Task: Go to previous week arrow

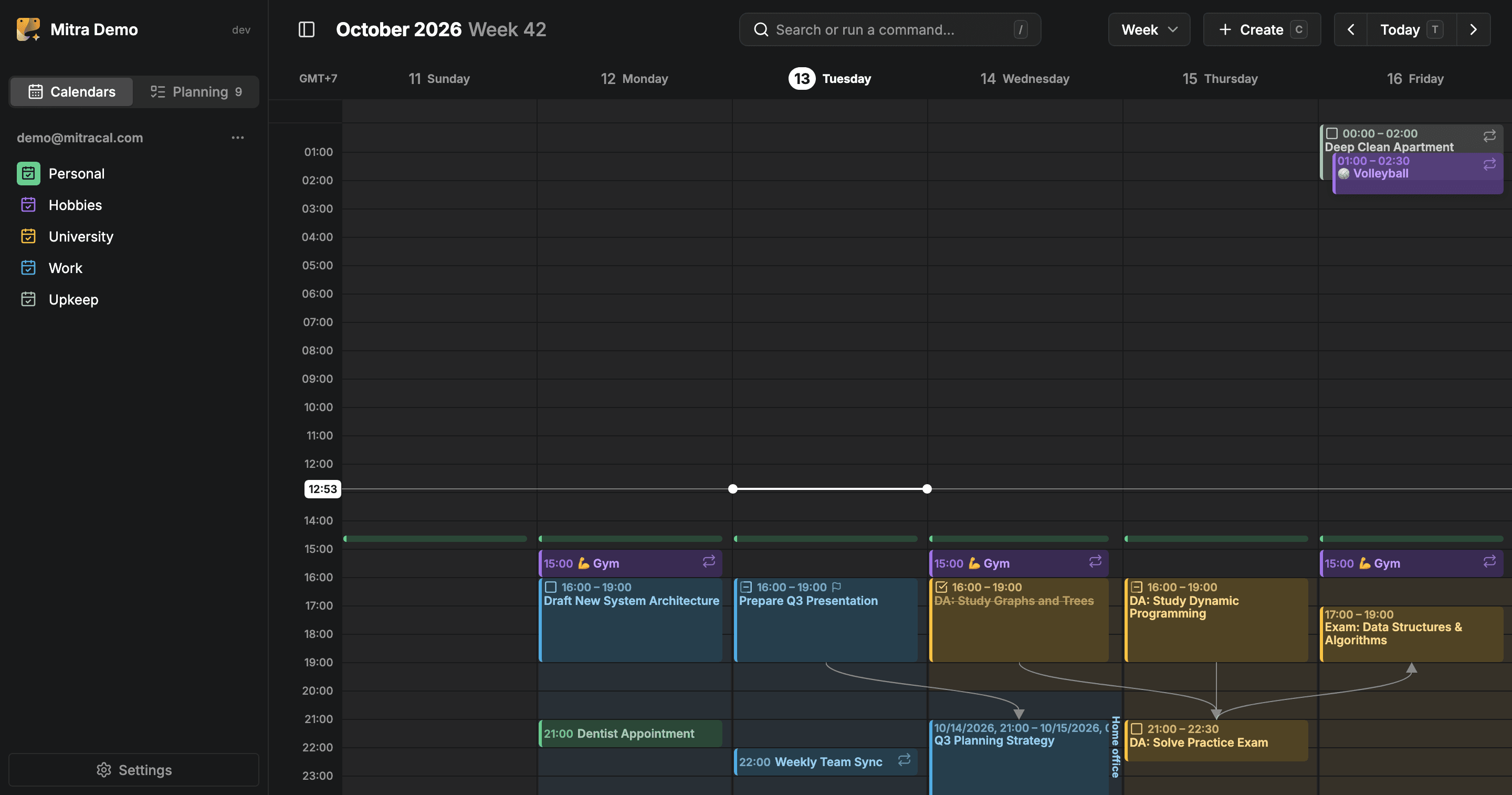Action: pyautogui.click(x=1351, y=29)
